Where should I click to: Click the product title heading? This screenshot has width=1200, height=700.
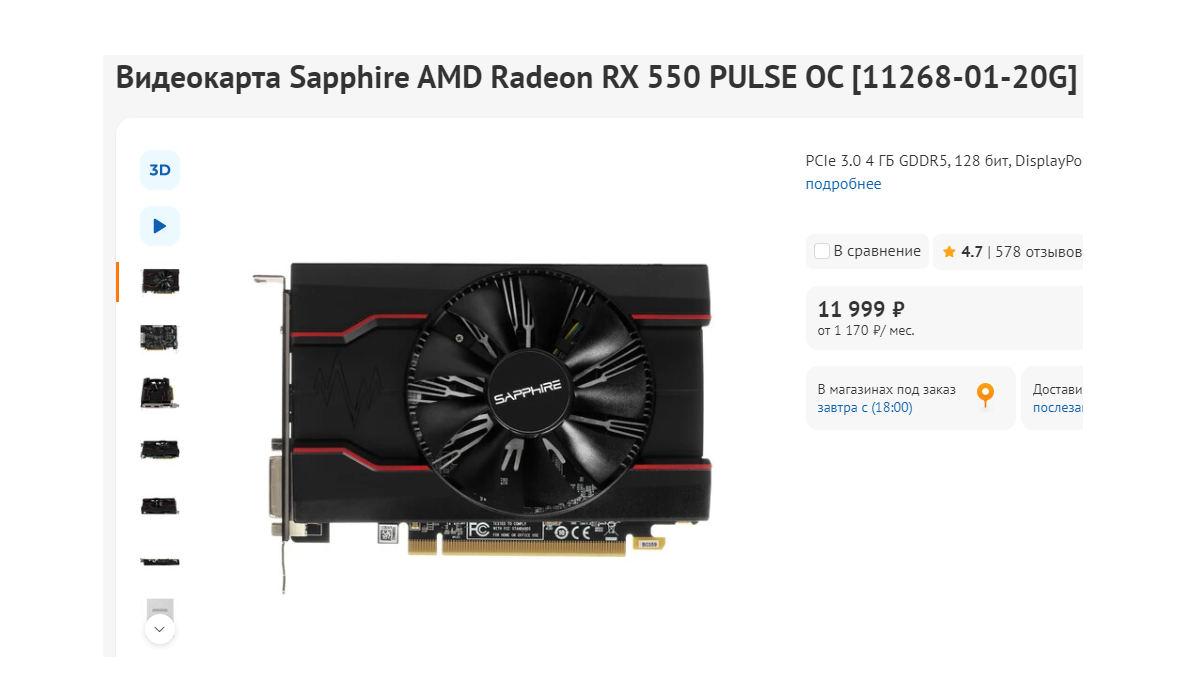pos(597,78)
